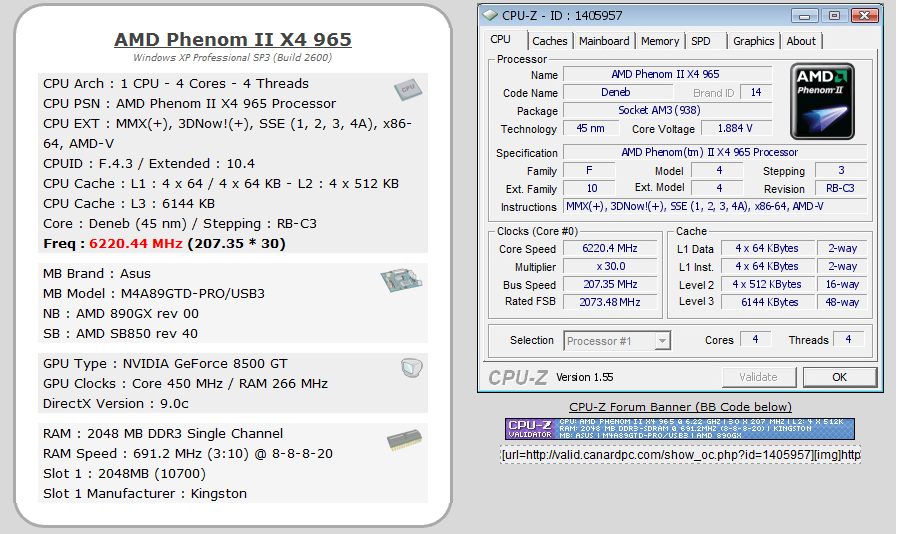Maximize the CPU-Z window

[835, 15]
